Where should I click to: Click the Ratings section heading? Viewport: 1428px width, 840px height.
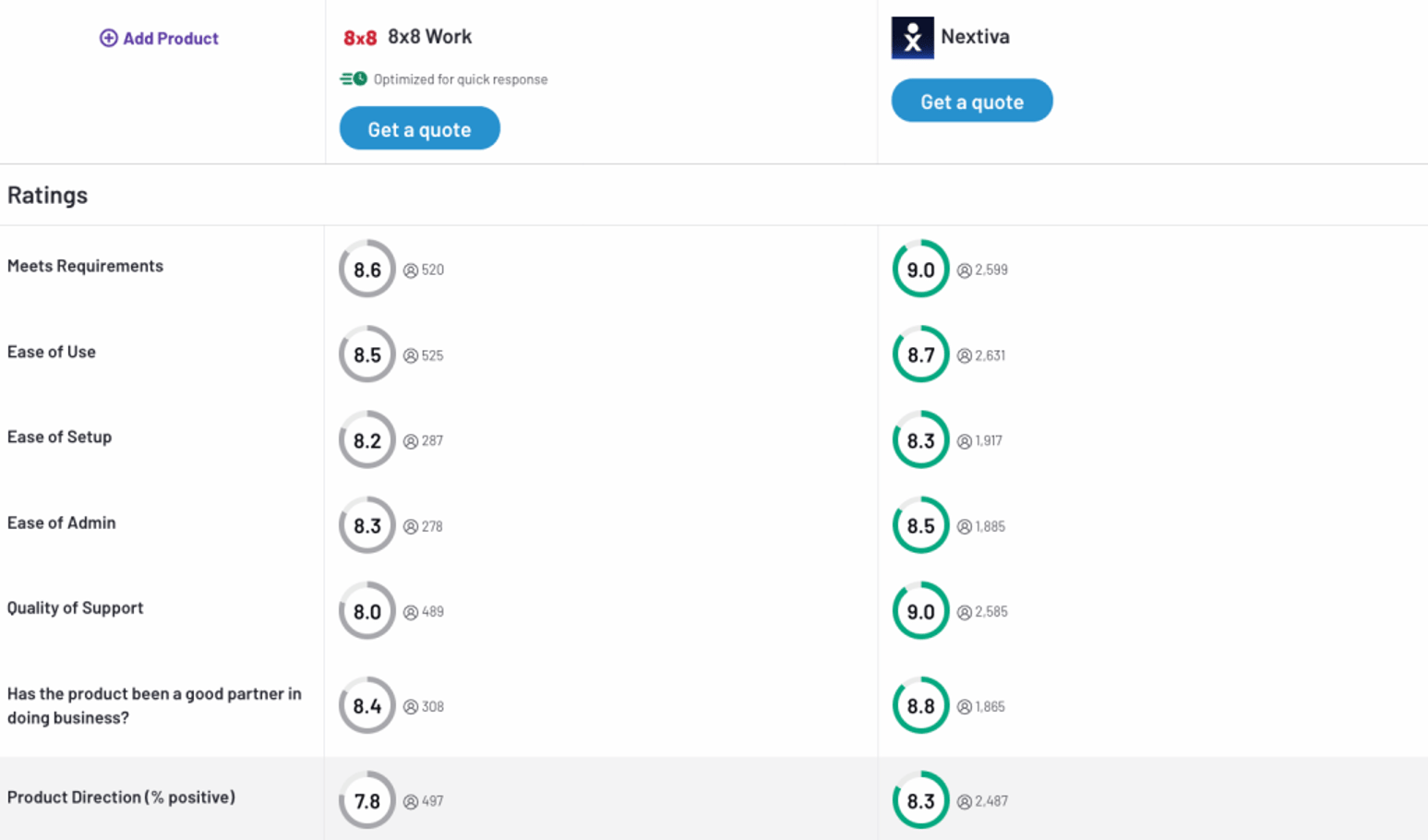(47, 195)
